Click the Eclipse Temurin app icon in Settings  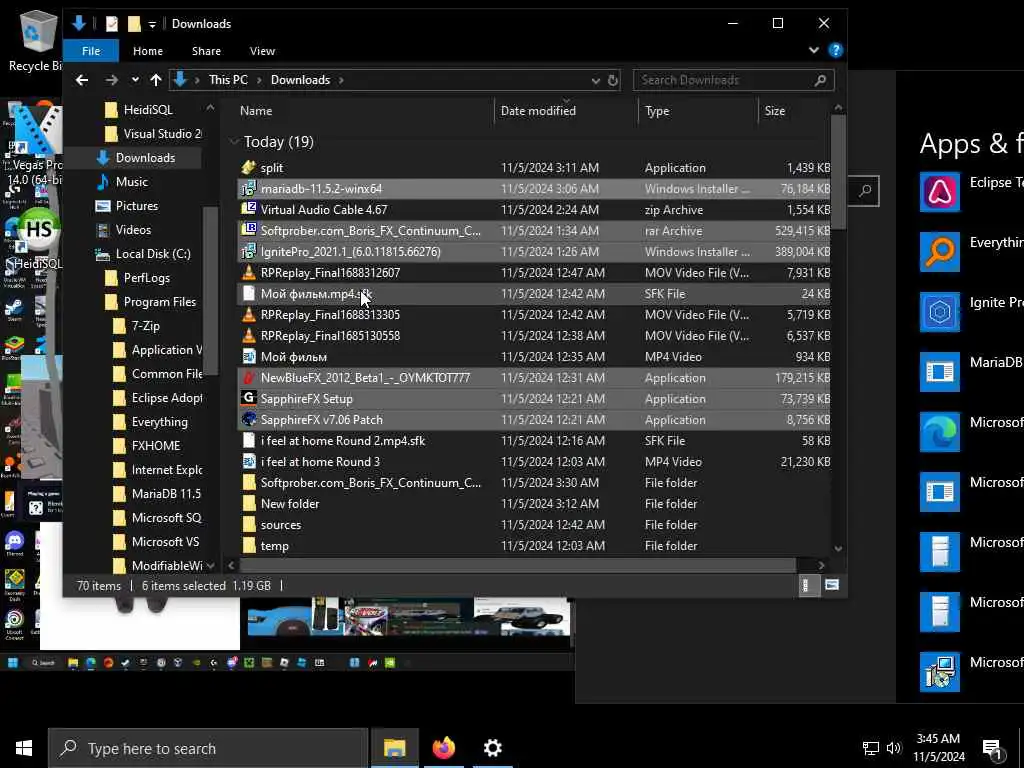coord(940,192)
